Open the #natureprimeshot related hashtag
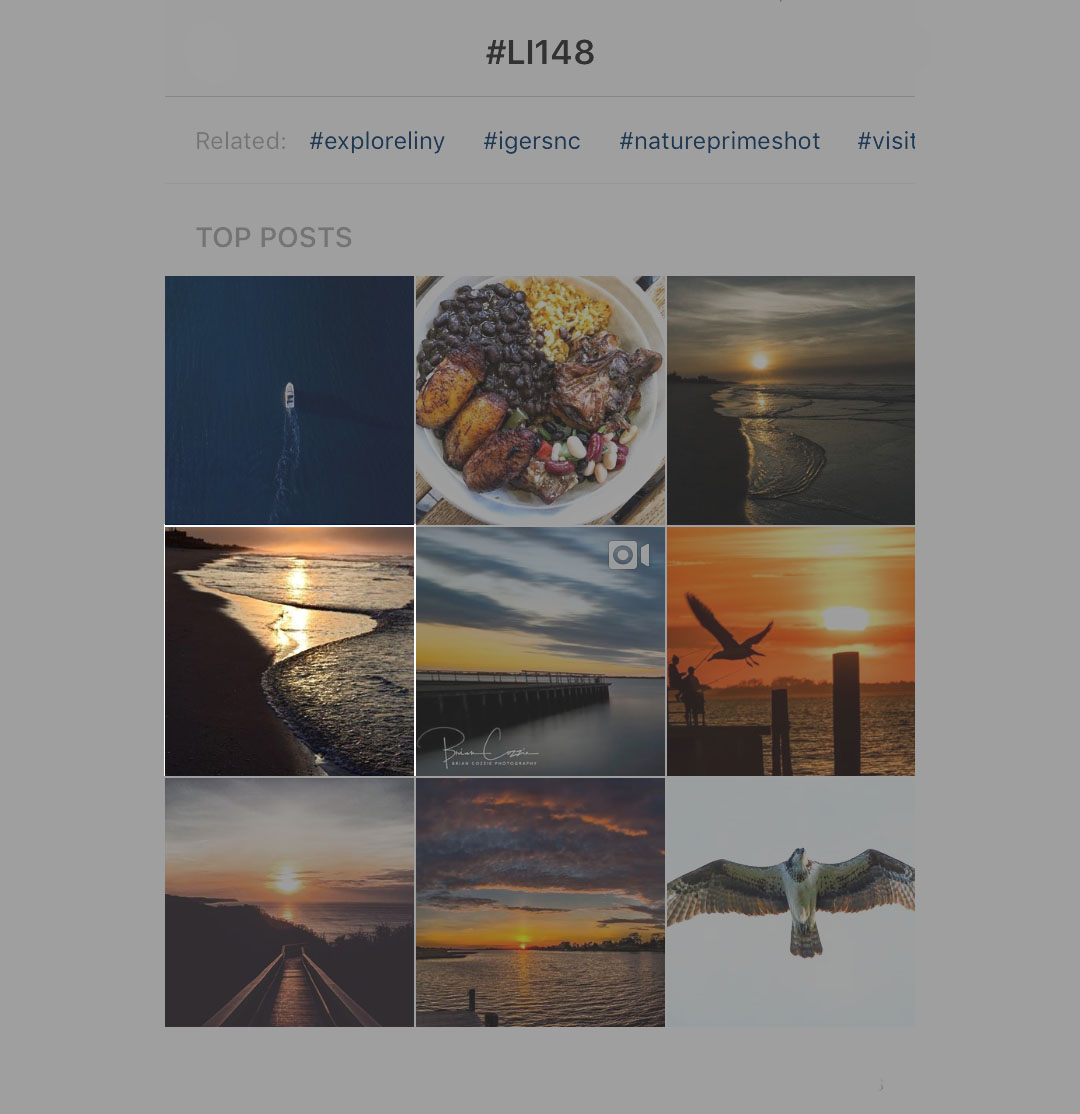Screen dimensions: 1080x1114 (719, 141)
